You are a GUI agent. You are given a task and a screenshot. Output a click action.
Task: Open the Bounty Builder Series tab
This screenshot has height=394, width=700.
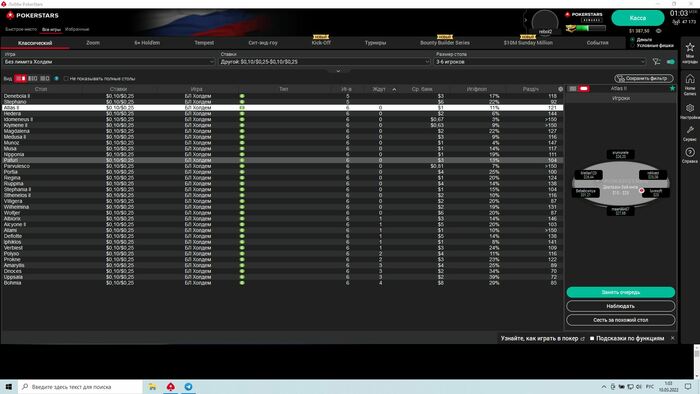click(445, 43)
